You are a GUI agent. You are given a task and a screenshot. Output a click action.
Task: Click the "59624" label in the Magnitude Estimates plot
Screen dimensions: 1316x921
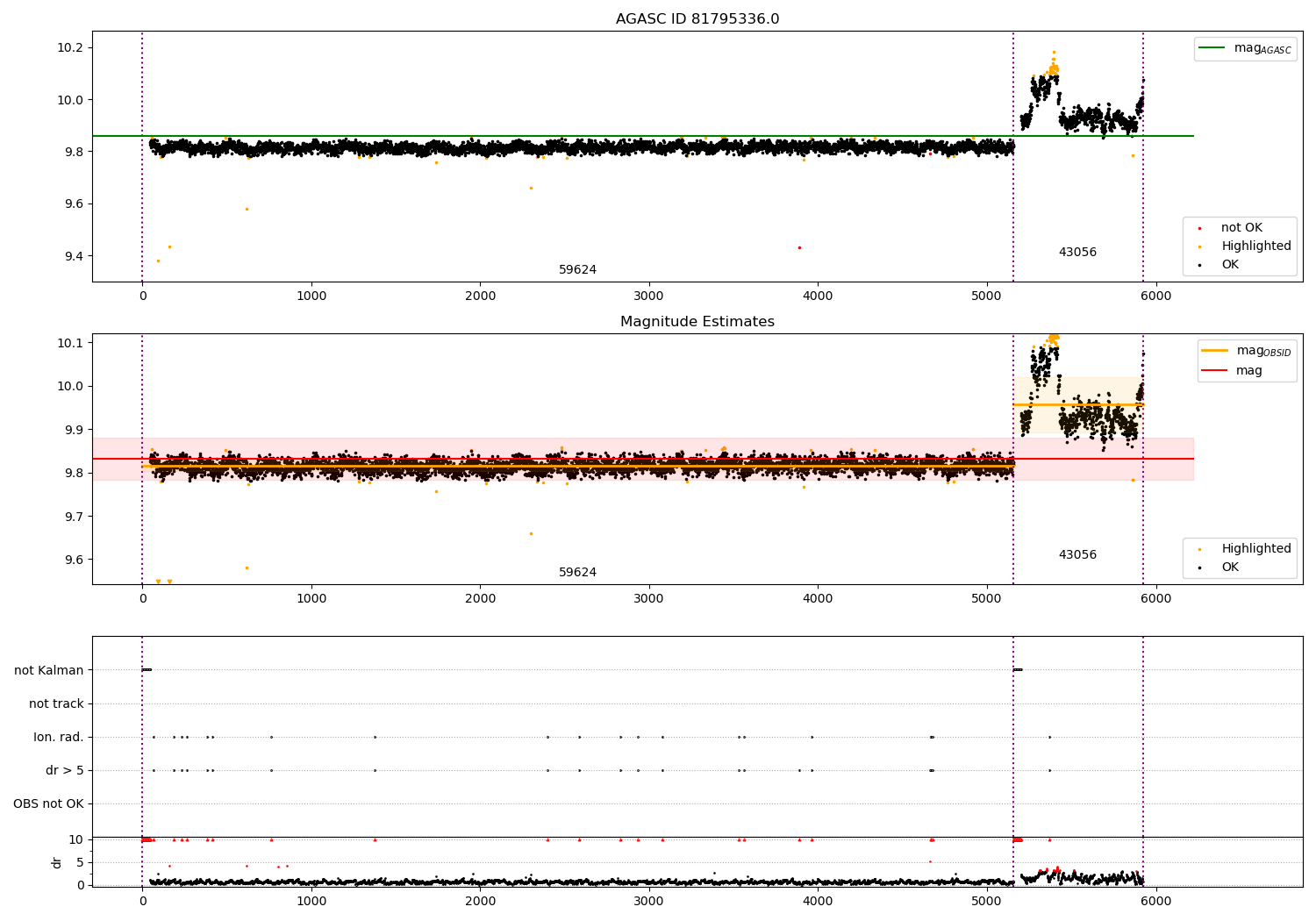pyautogui.click(x=577, y=573)
